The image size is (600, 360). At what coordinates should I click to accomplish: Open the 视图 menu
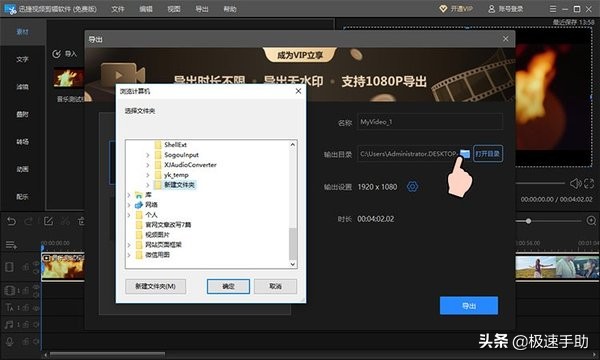tap(174, 9)
